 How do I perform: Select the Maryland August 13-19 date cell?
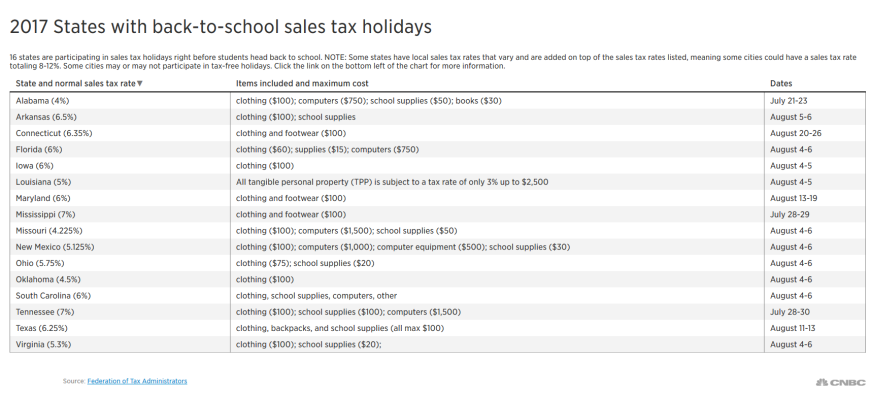point(815,198)
